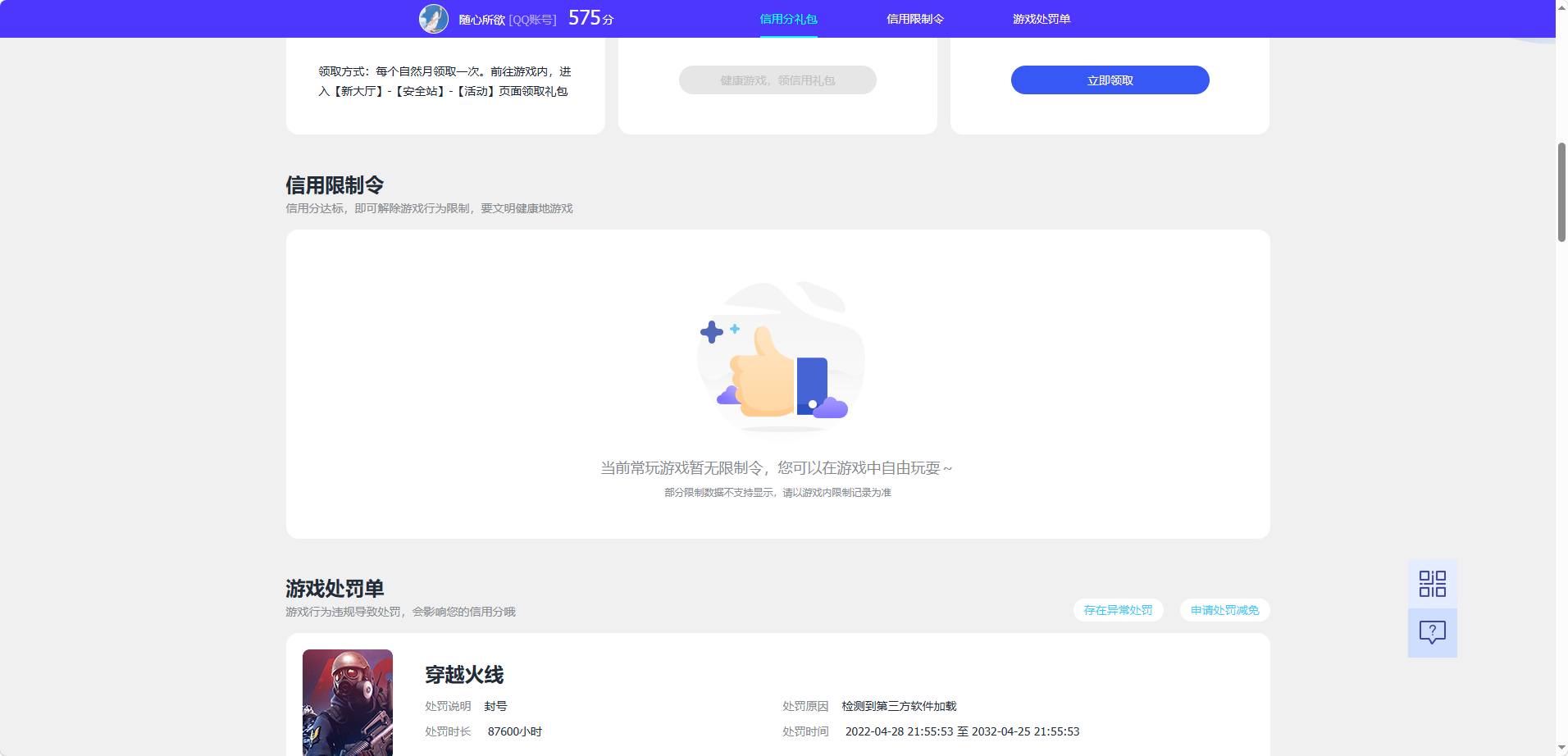Screen dimensions: 1568x756
Task: Click the 封号 penalty description value
Action: tap(495, 706)
